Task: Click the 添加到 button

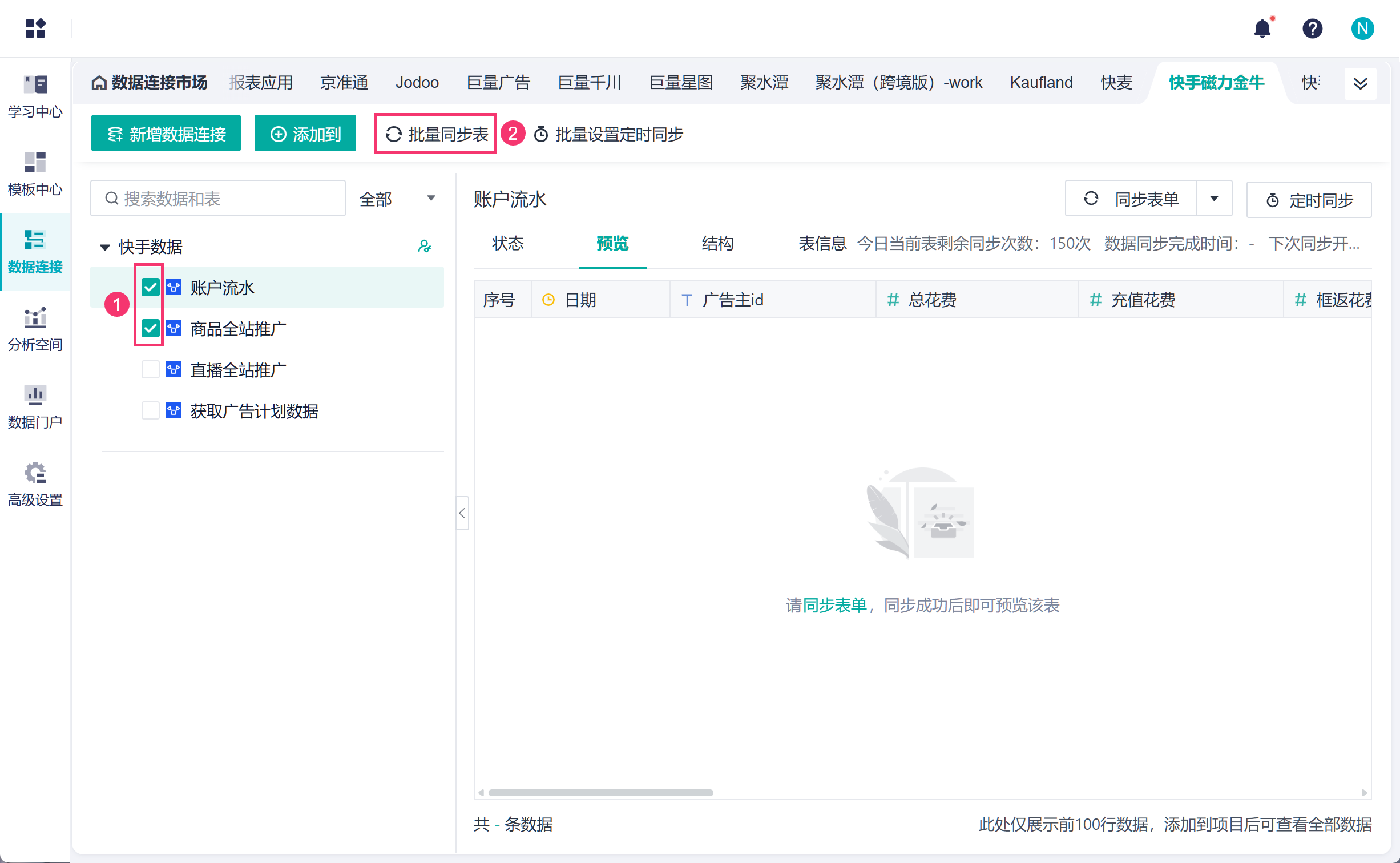Action: 305,134
